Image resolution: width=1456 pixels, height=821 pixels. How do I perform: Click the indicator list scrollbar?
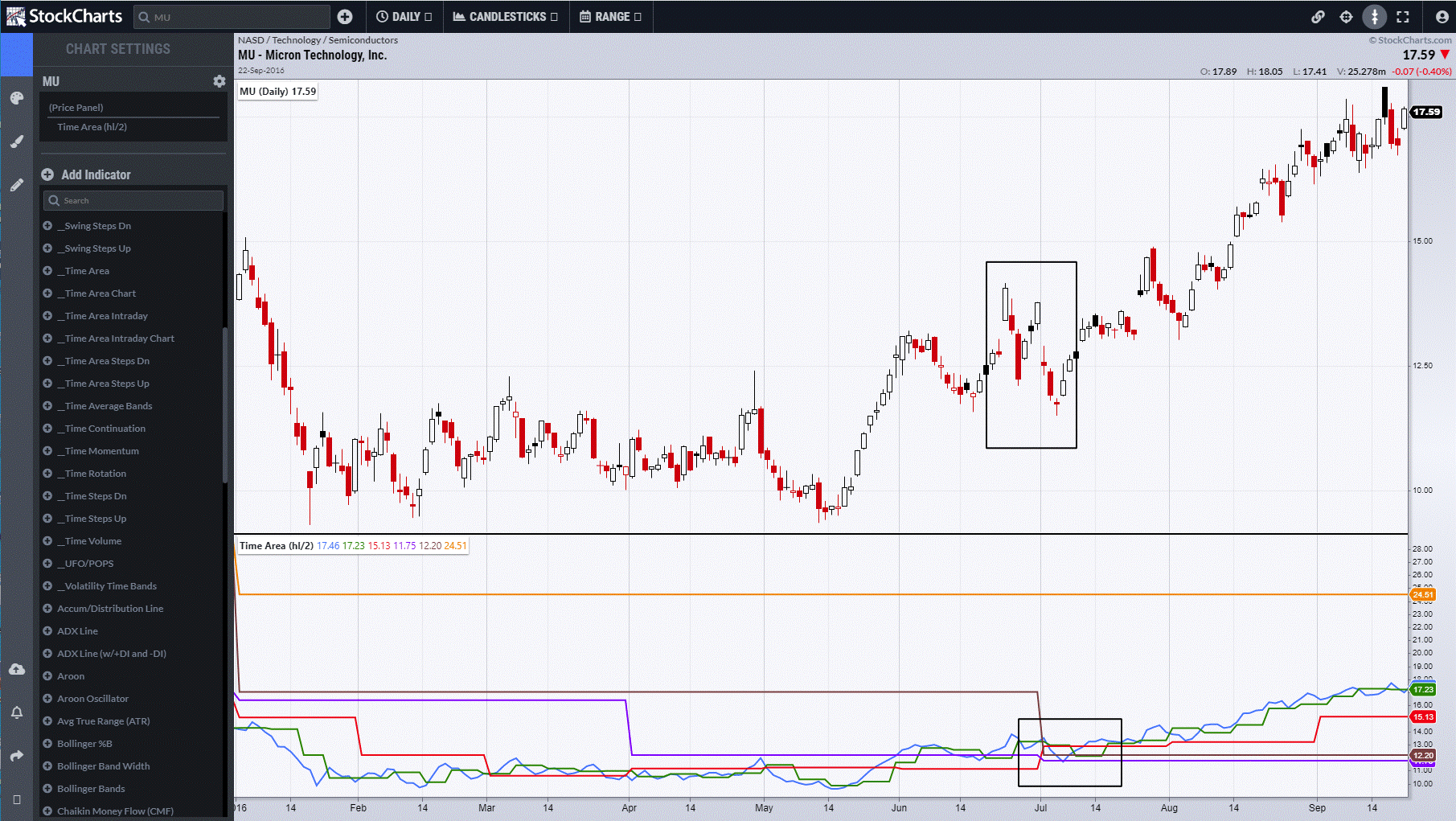225,402
